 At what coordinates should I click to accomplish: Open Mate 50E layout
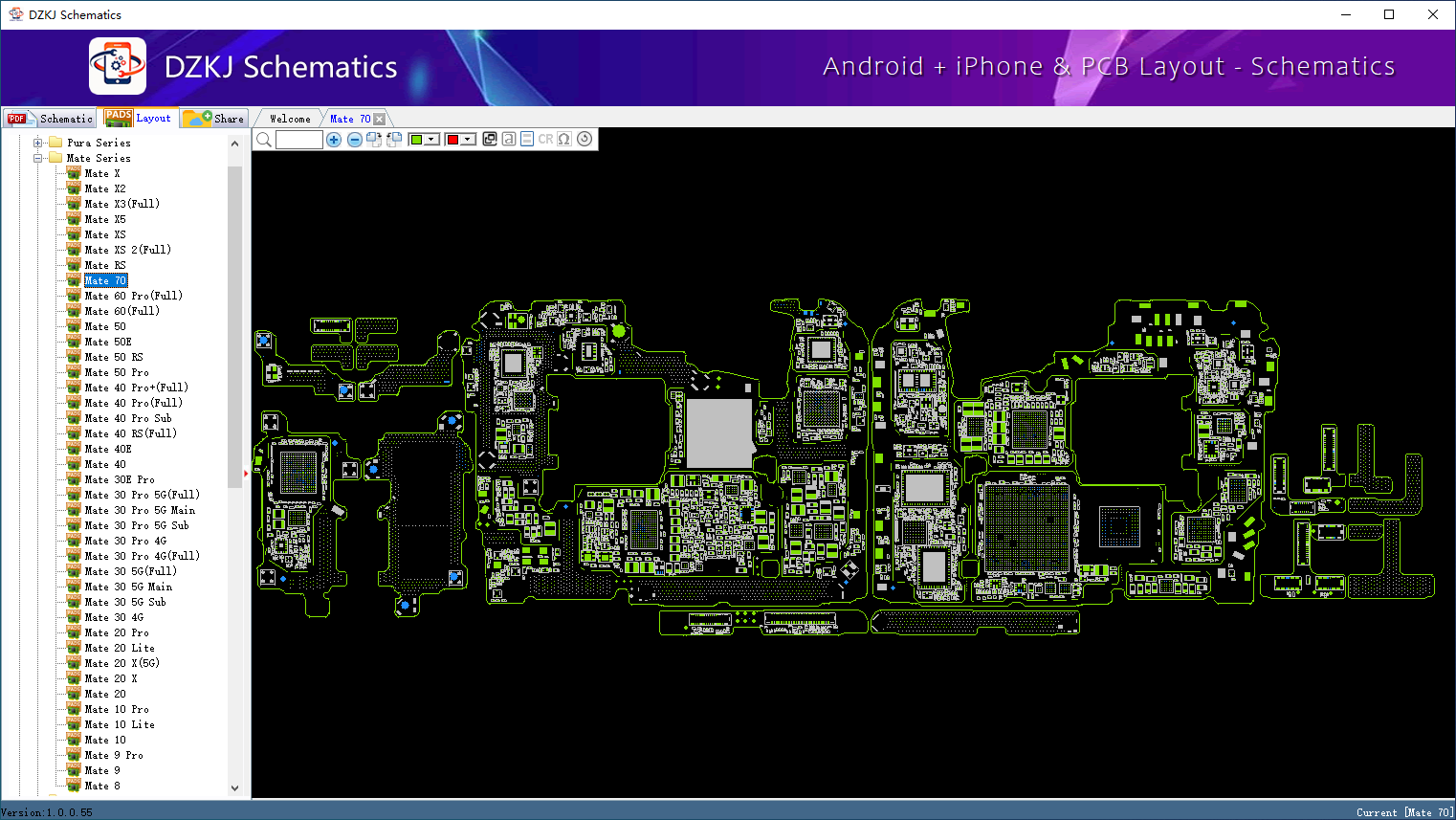pyautogui.click(x=108, y=342)
